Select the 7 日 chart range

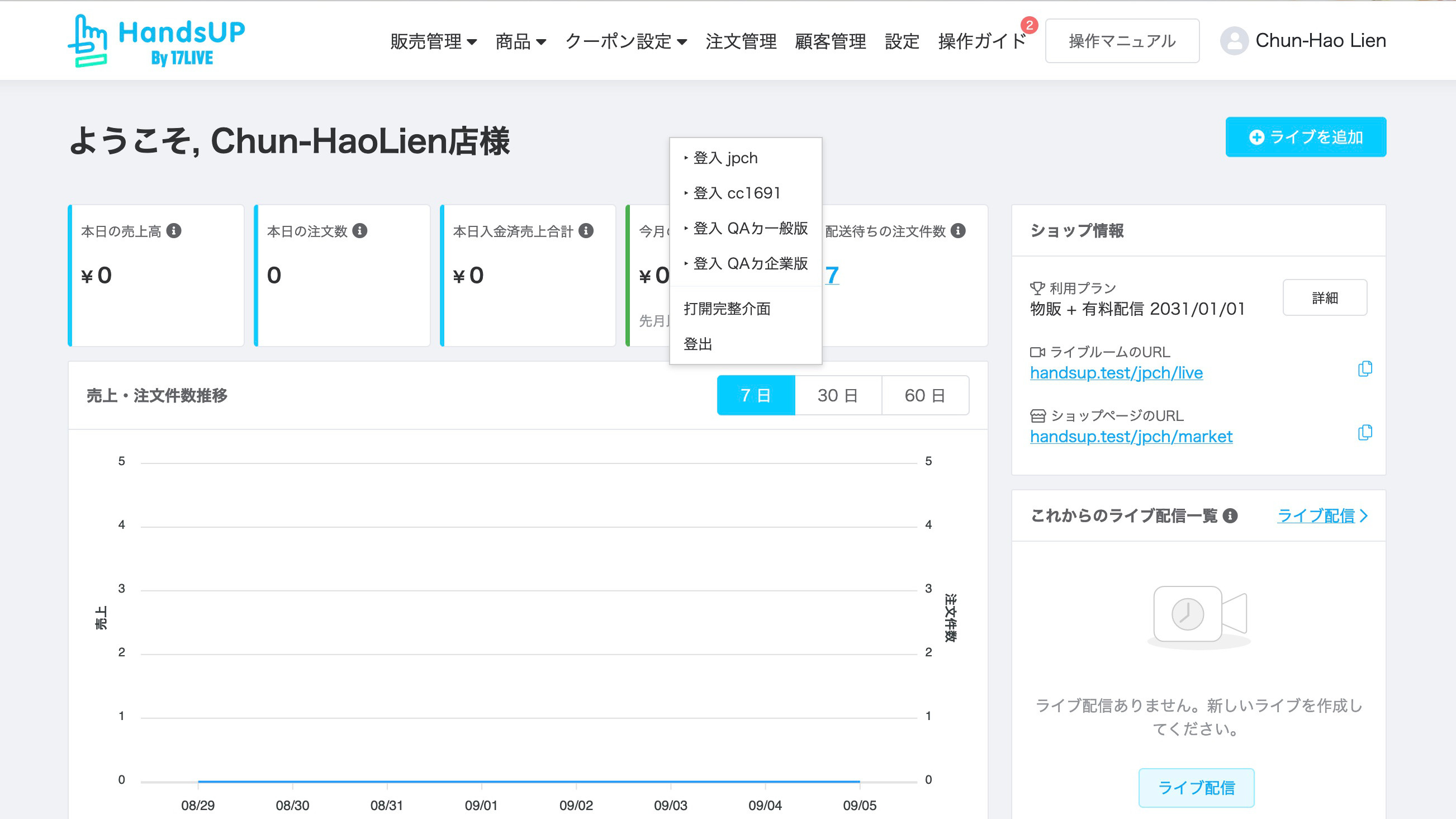point(755,395)
